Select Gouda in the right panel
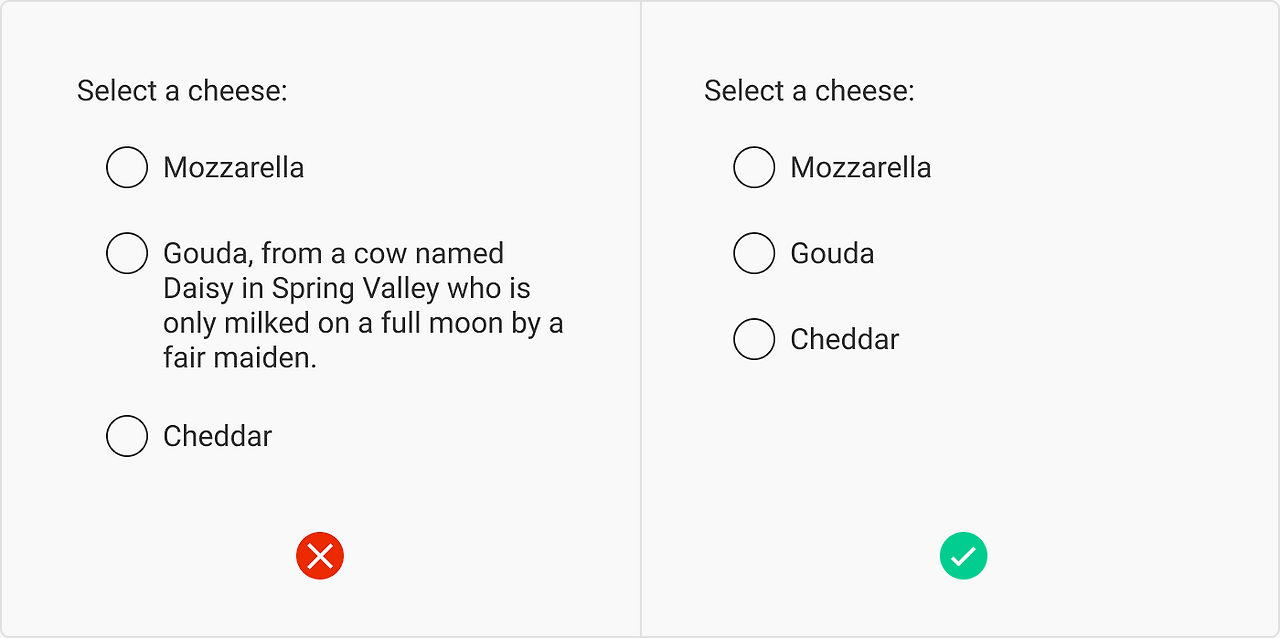1280x638 pixels. click(x=754, y=253)
